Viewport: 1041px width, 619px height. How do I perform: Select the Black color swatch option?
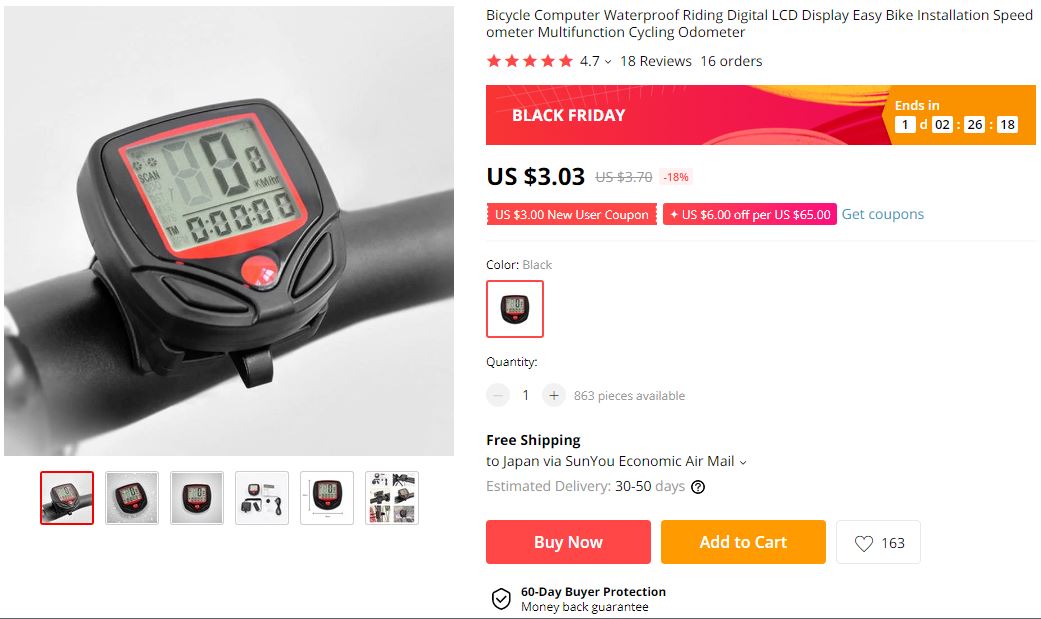515,309
